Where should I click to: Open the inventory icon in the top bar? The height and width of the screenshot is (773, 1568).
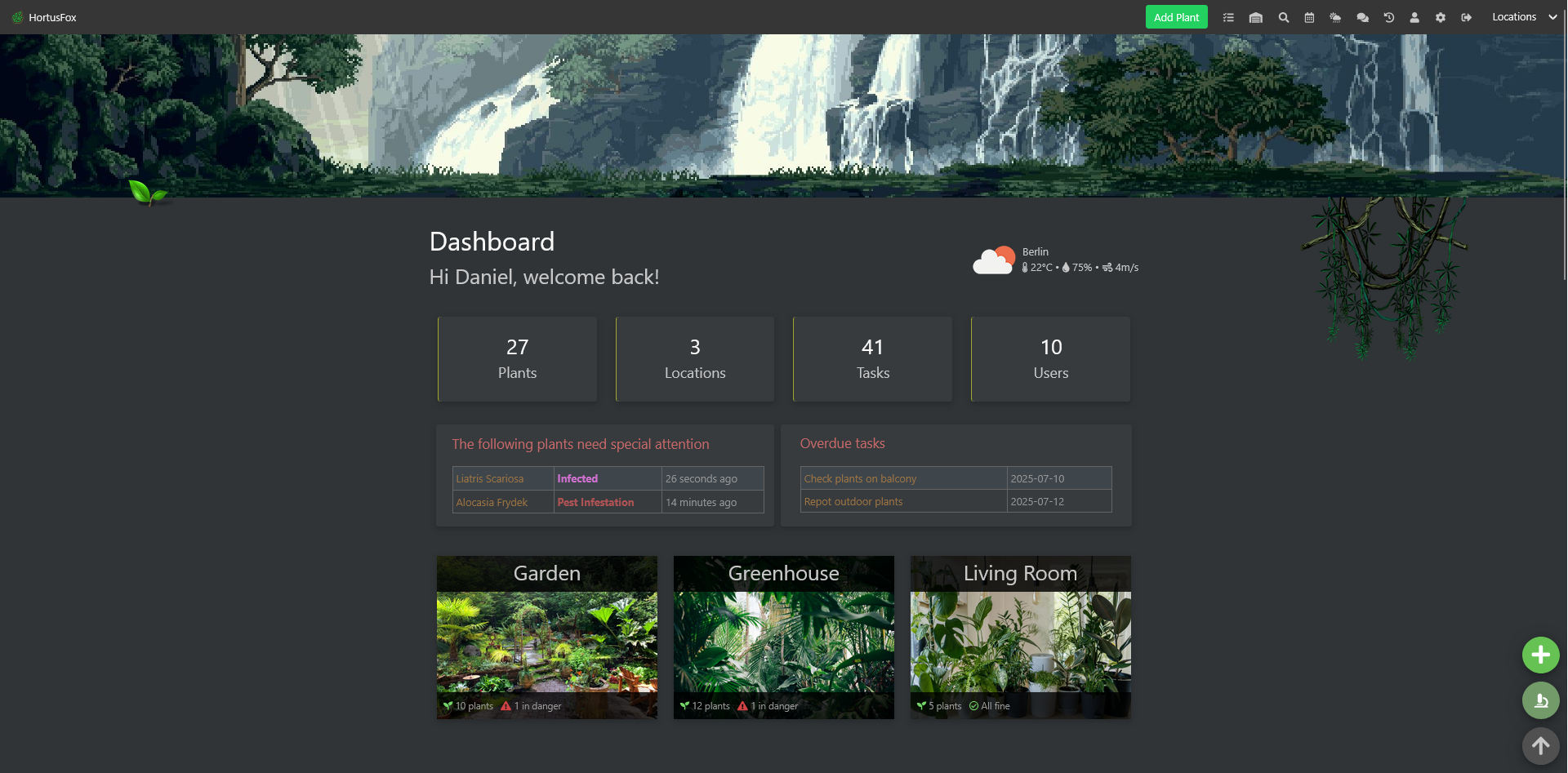click(x=1256, y=16)
